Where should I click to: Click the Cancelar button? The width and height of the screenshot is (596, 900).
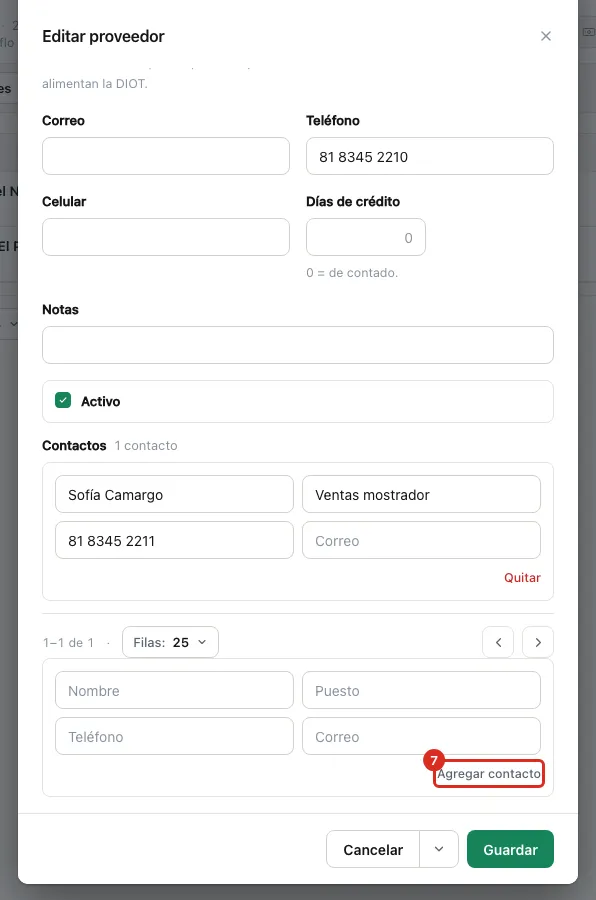pos(373,849)
